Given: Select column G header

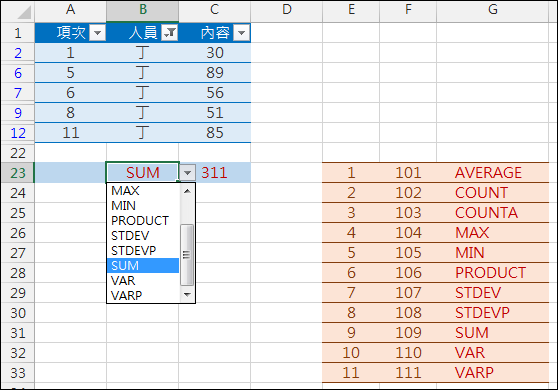Looking at the screenshot, I should [x=493, y=10].
